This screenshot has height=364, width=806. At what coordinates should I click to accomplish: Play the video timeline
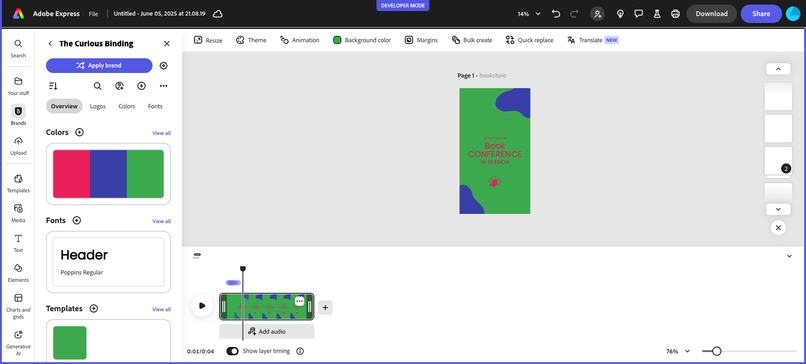(x=202, y=306)
